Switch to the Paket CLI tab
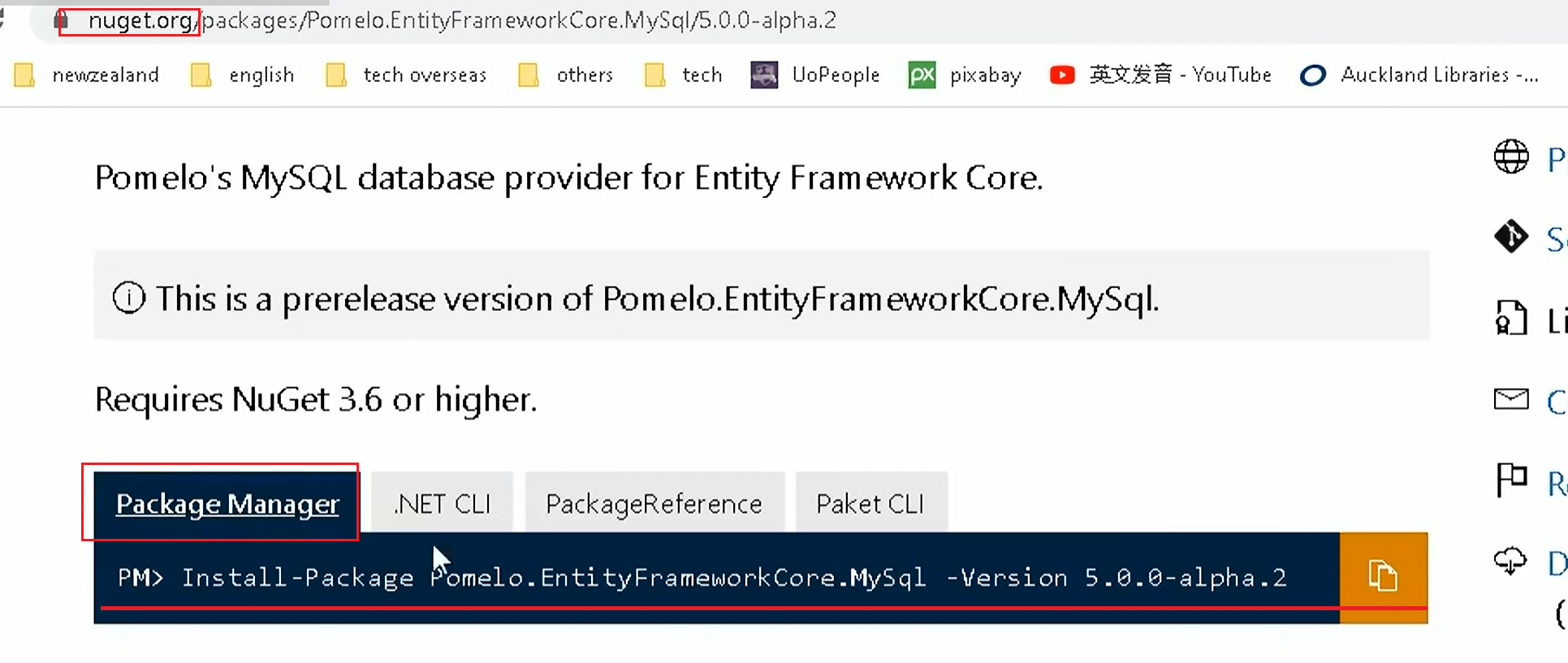 [870, 504]
